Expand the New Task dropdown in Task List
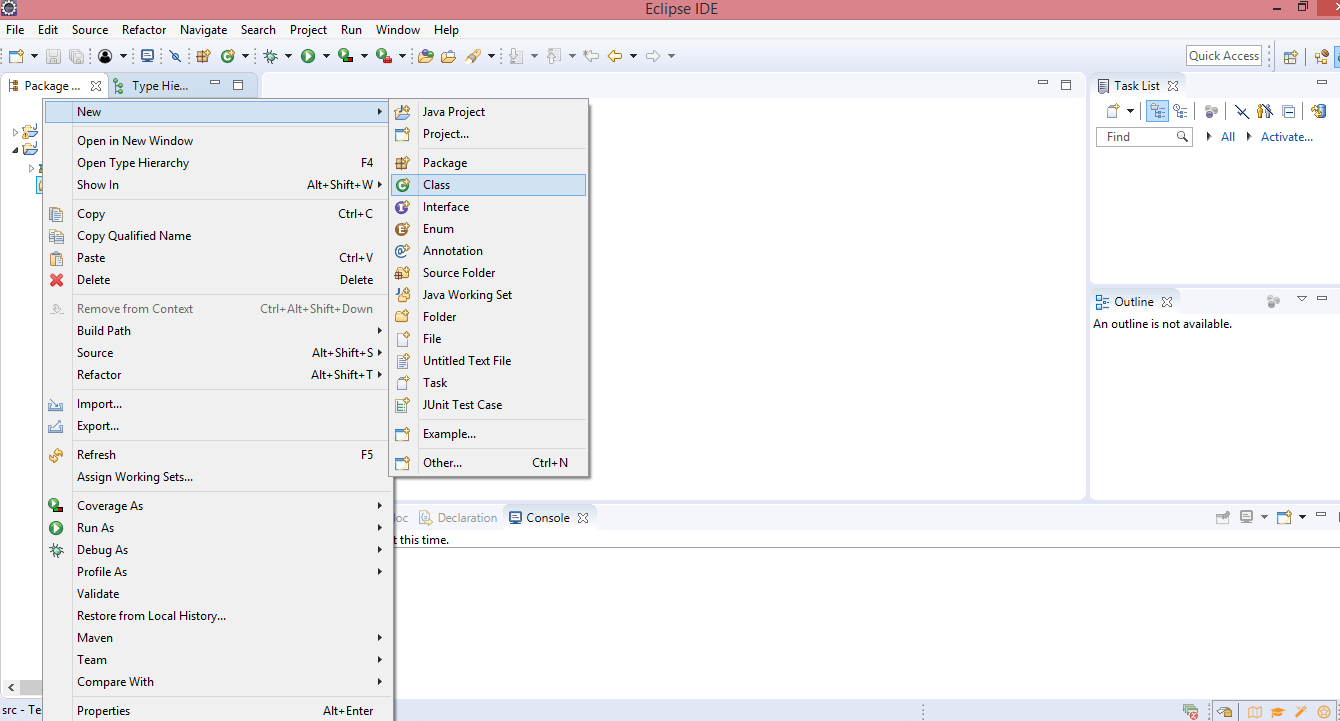1340x721 pixels. tap(1130, 111)
